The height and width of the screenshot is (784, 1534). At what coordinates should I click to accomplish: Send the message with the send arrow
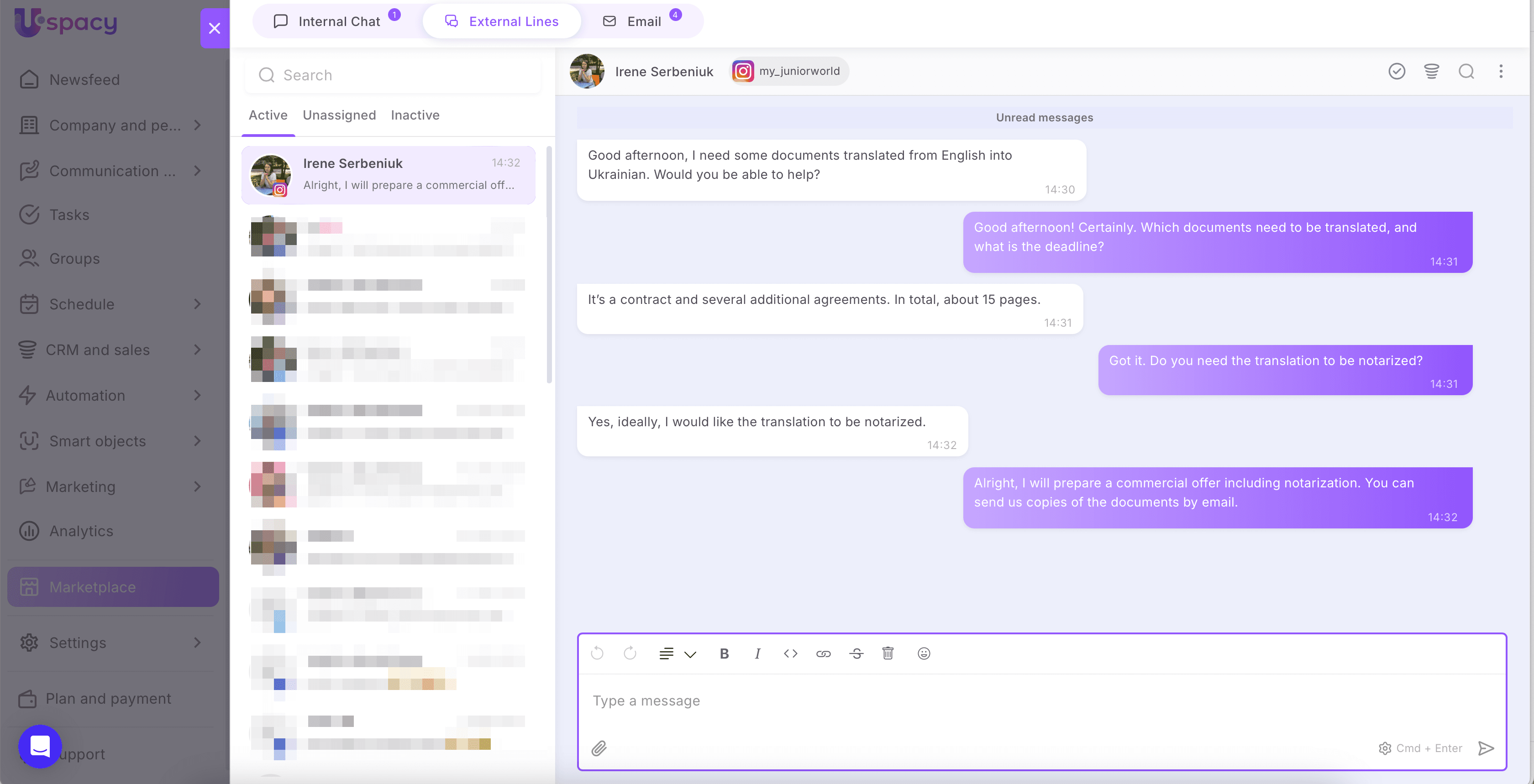[1487, 748]
